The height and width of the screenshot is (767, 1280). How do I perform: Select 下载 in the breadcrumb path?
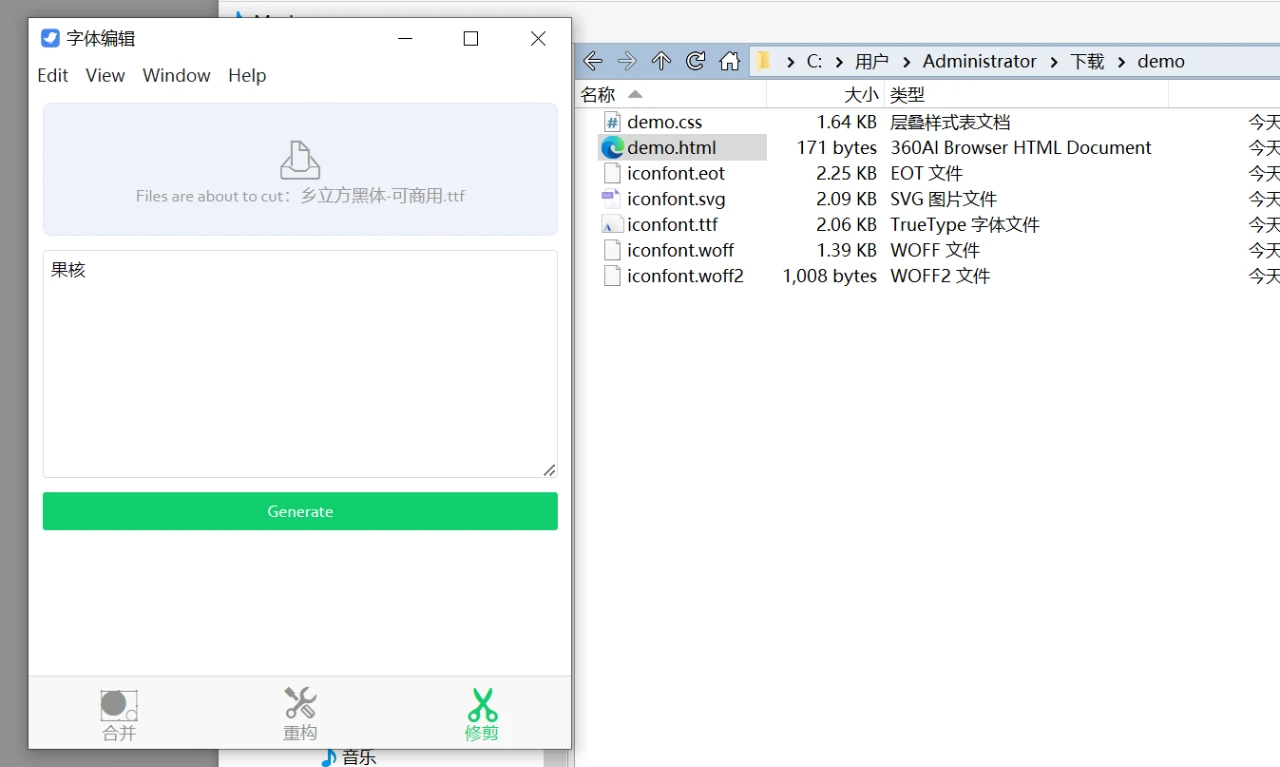click(1087, 61)
